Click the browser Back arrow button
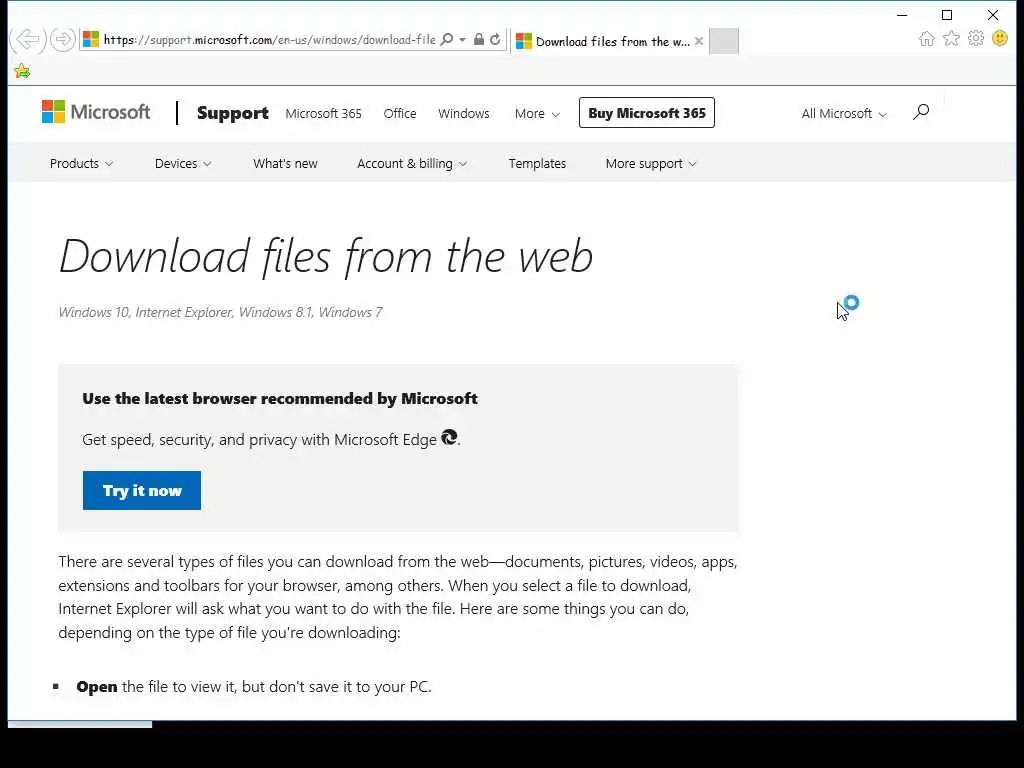The height and width of the screenshot is (768, 1024). [27, 40]
